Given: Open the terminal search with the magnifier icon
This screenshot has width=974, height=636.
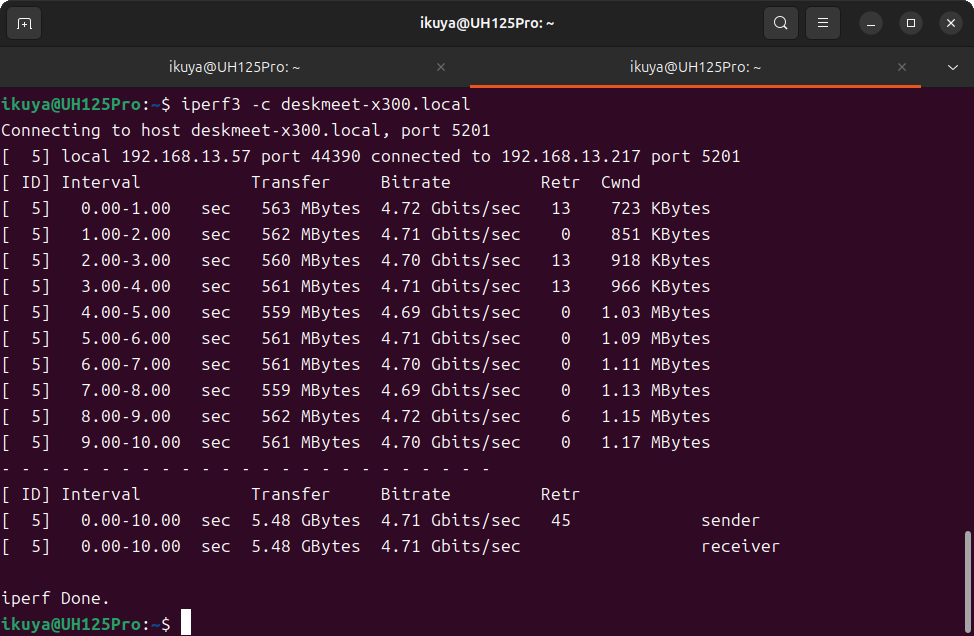Looking at the screenshot, I should click(781, 22).
